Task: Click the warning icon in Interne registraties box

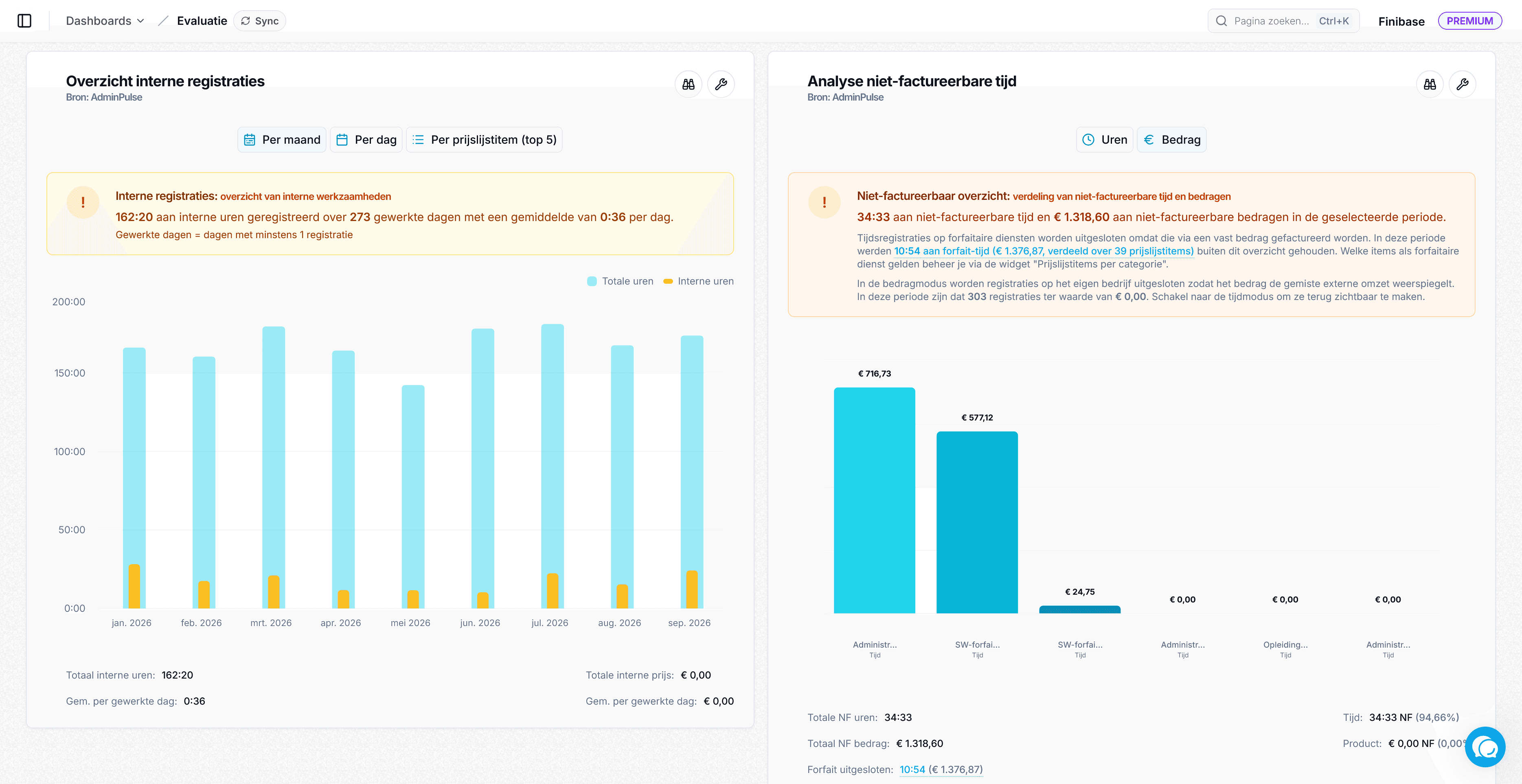Action: 83,202
